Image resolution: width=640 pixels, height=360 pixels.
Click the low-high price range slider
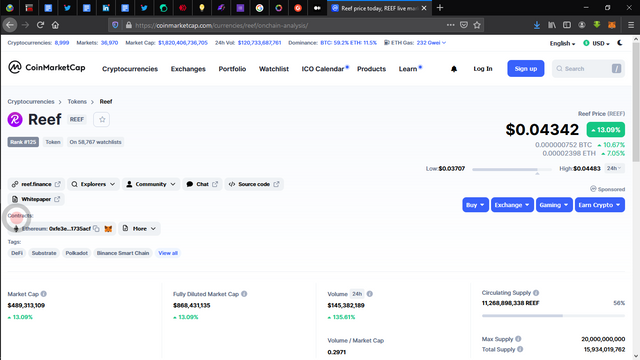(x=512, y=169)
